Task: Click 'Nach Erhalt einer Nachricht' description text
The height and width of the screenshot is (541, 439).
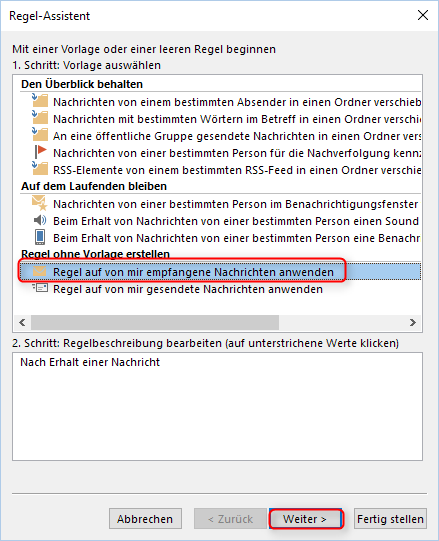Action: [90, 362]
